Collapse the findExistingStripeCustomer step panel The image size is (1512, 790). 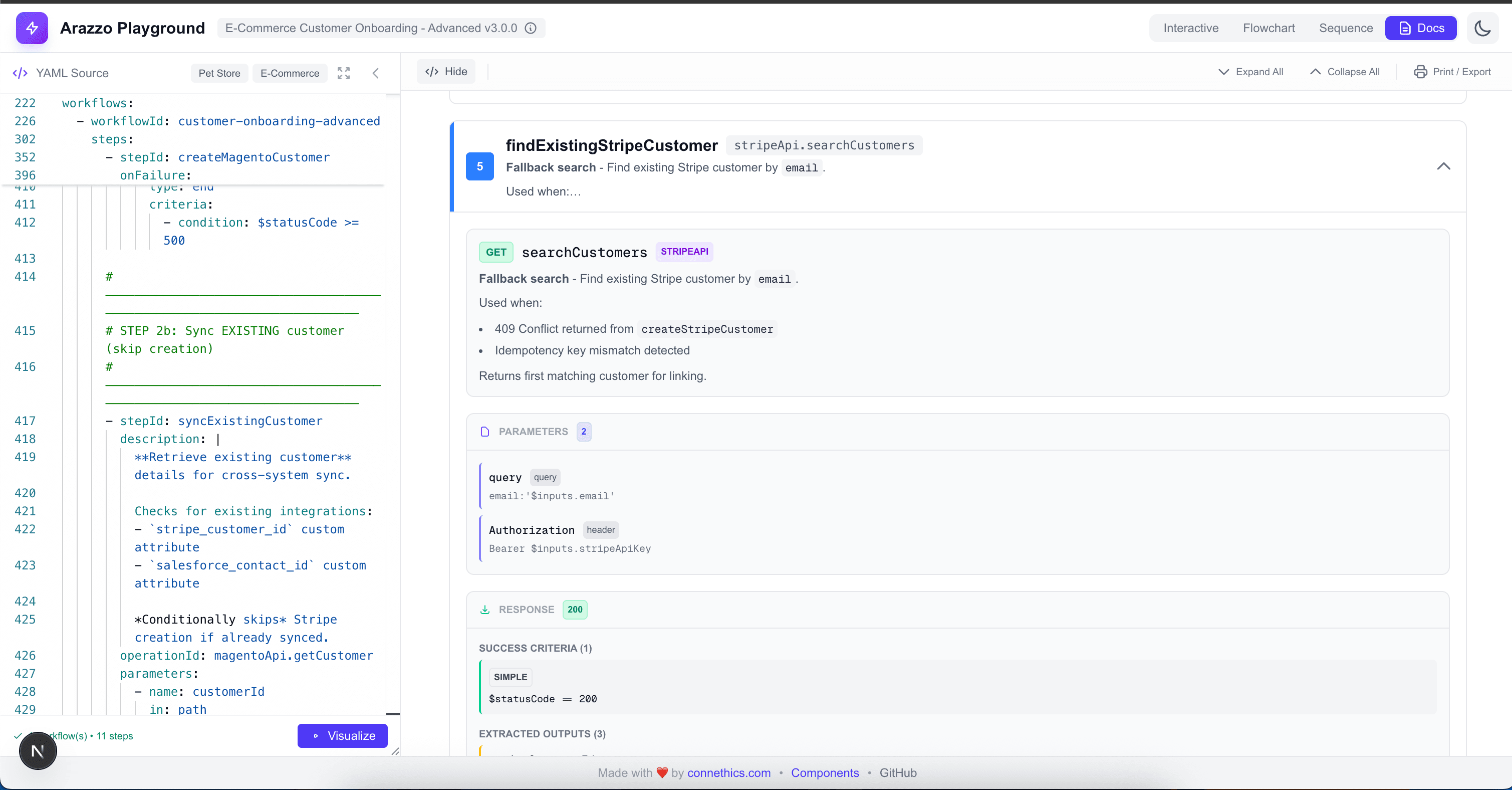pos(1444,167)
